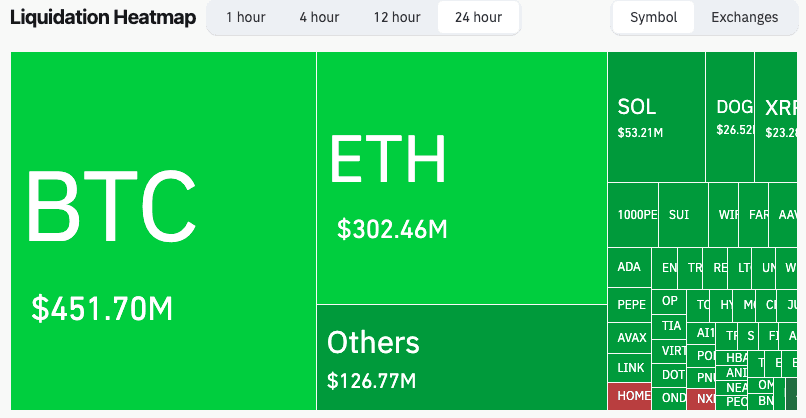
Task: Select the 1 hour timeframe tab
Action: tap(245, 17)
